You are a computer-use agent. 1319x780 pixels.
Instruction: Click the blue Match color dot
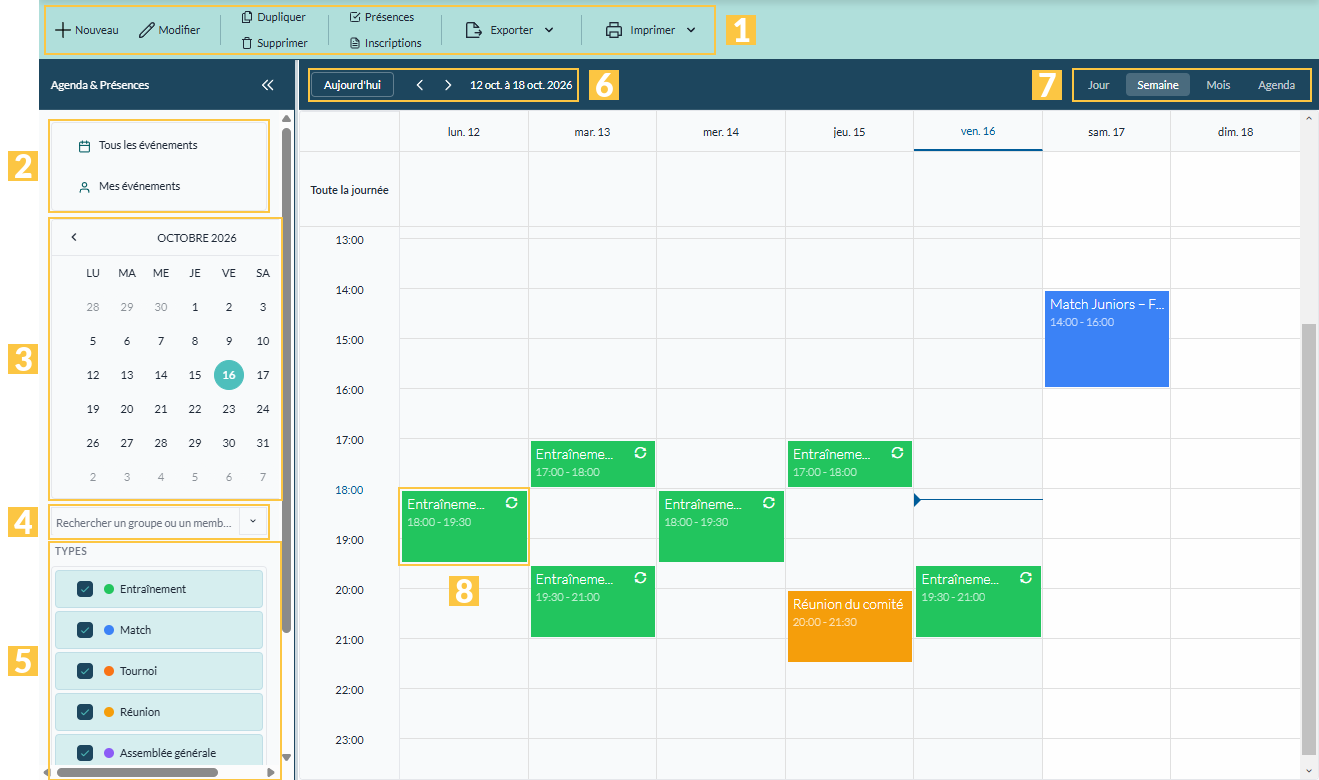point(109,630)
